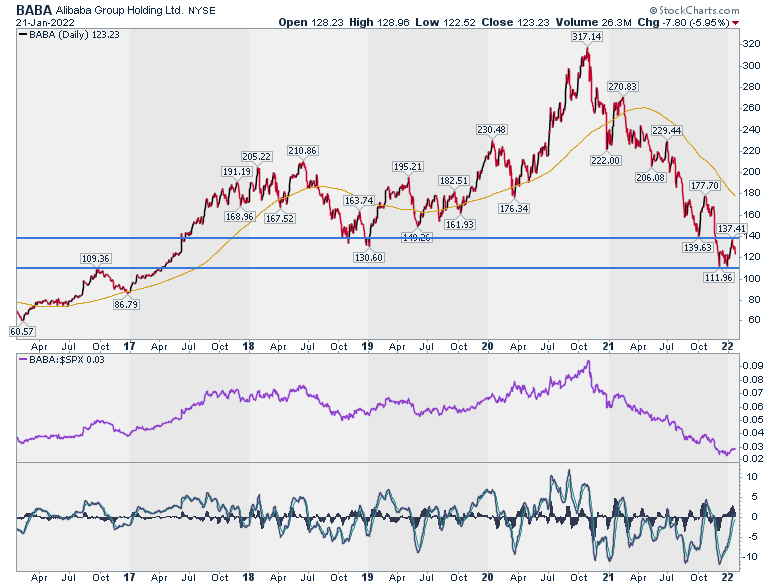780x586 pixels.
Task: Click the 60.57 price label
Action: point(22,331)
